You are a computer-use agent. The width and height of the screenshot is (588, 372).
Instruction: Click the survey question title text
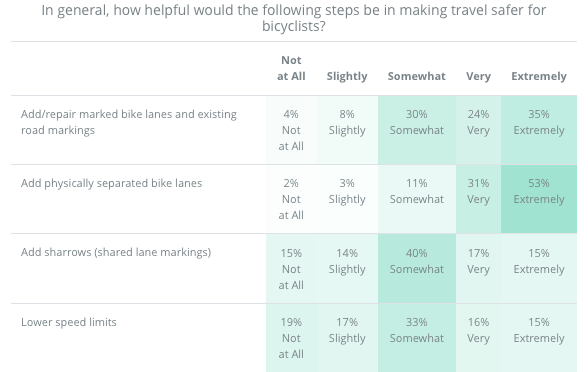click(294, 18)
